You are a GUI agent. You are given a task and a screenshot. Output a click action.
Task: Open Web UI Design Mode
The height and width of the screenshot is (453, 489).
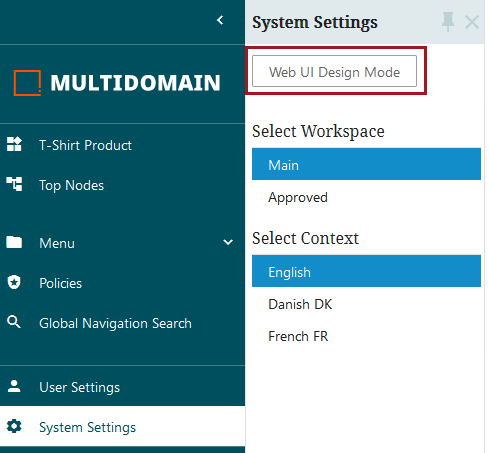334,71
